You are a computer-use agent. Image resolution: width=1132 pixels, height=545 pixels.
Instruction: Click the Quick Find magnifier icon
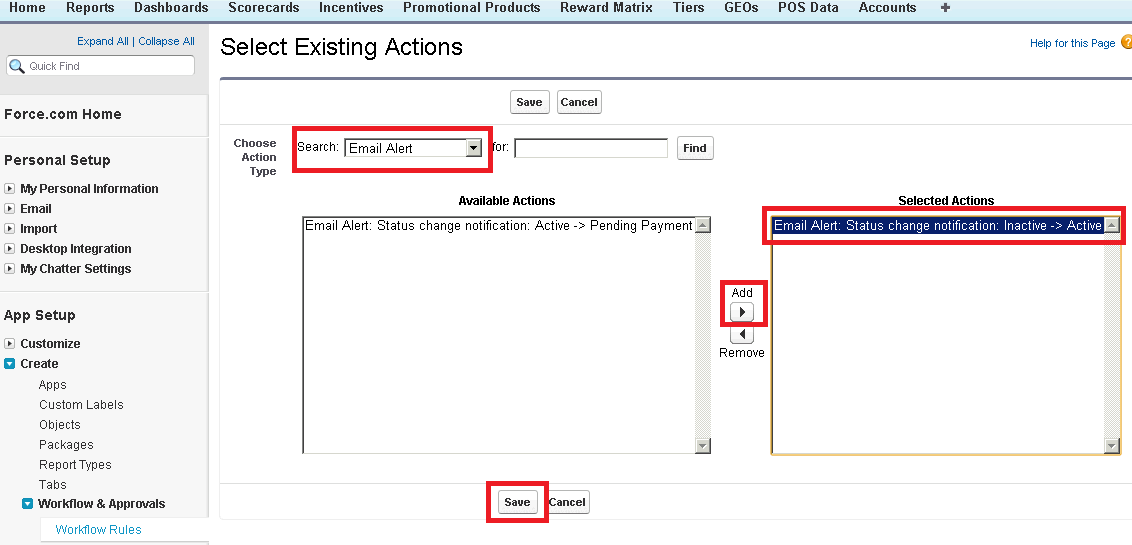17,66
